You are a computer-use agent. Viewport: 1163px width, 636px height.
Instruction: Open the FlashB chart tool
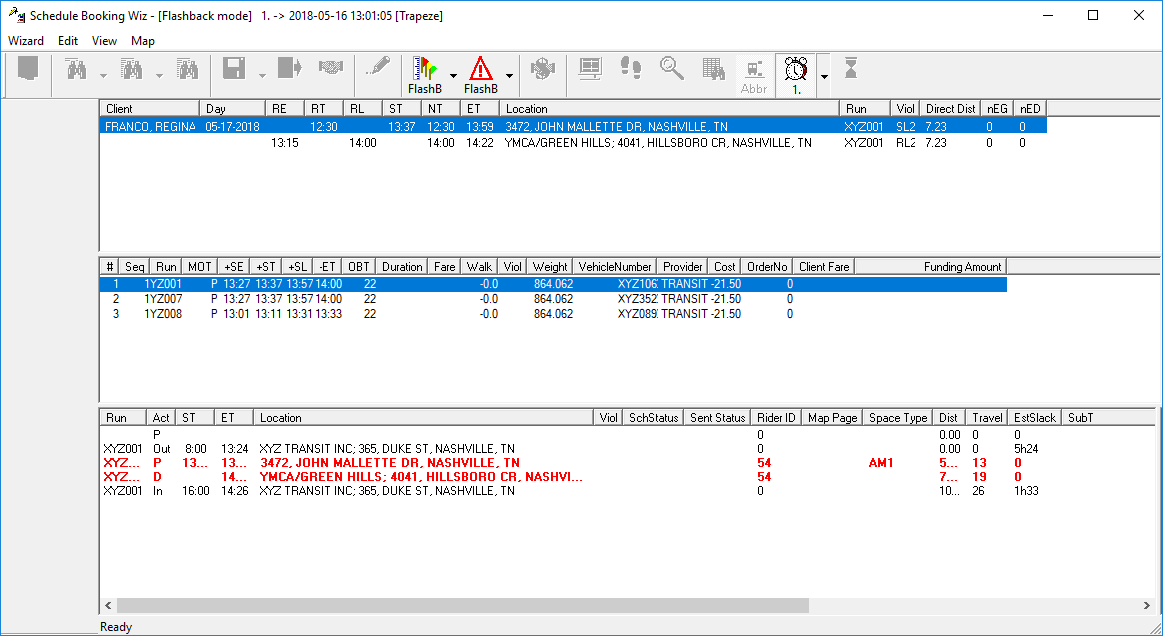click(424, 68)
